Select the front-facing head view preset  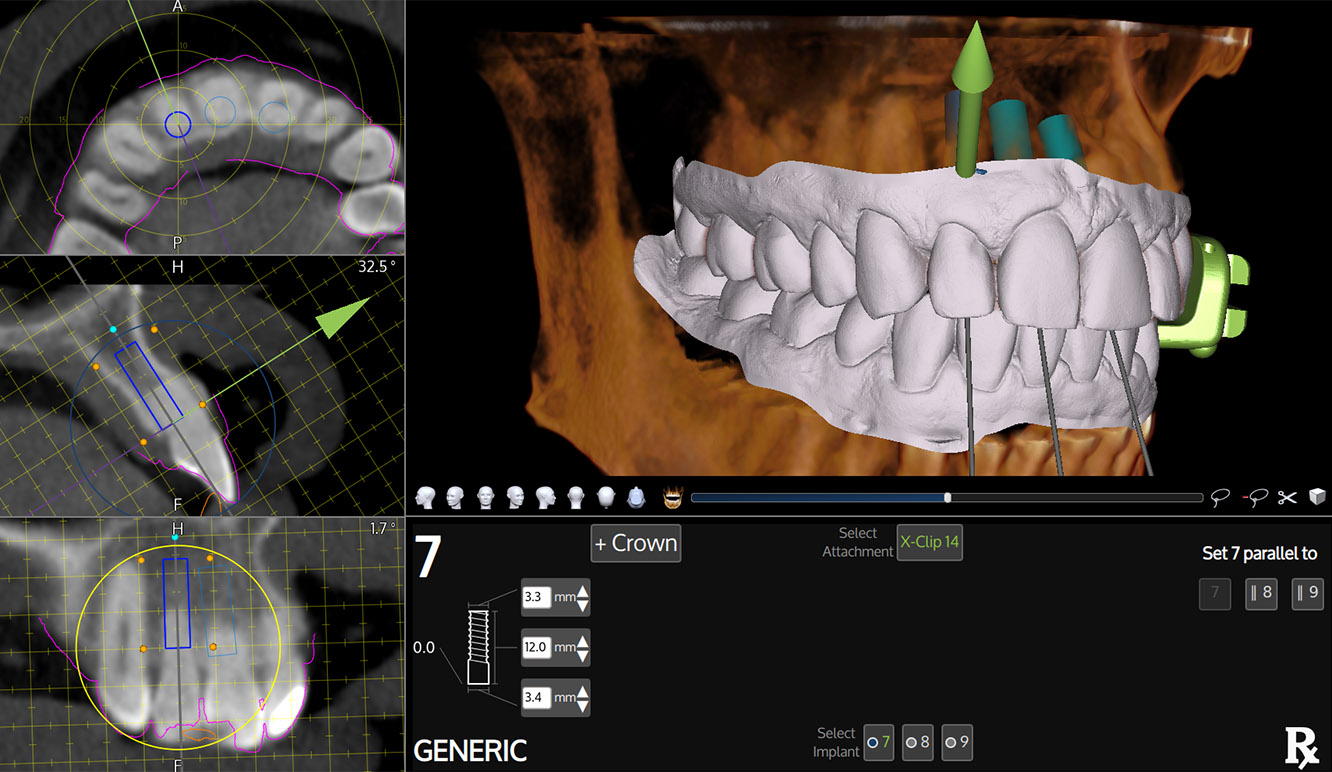coord(486,497)
